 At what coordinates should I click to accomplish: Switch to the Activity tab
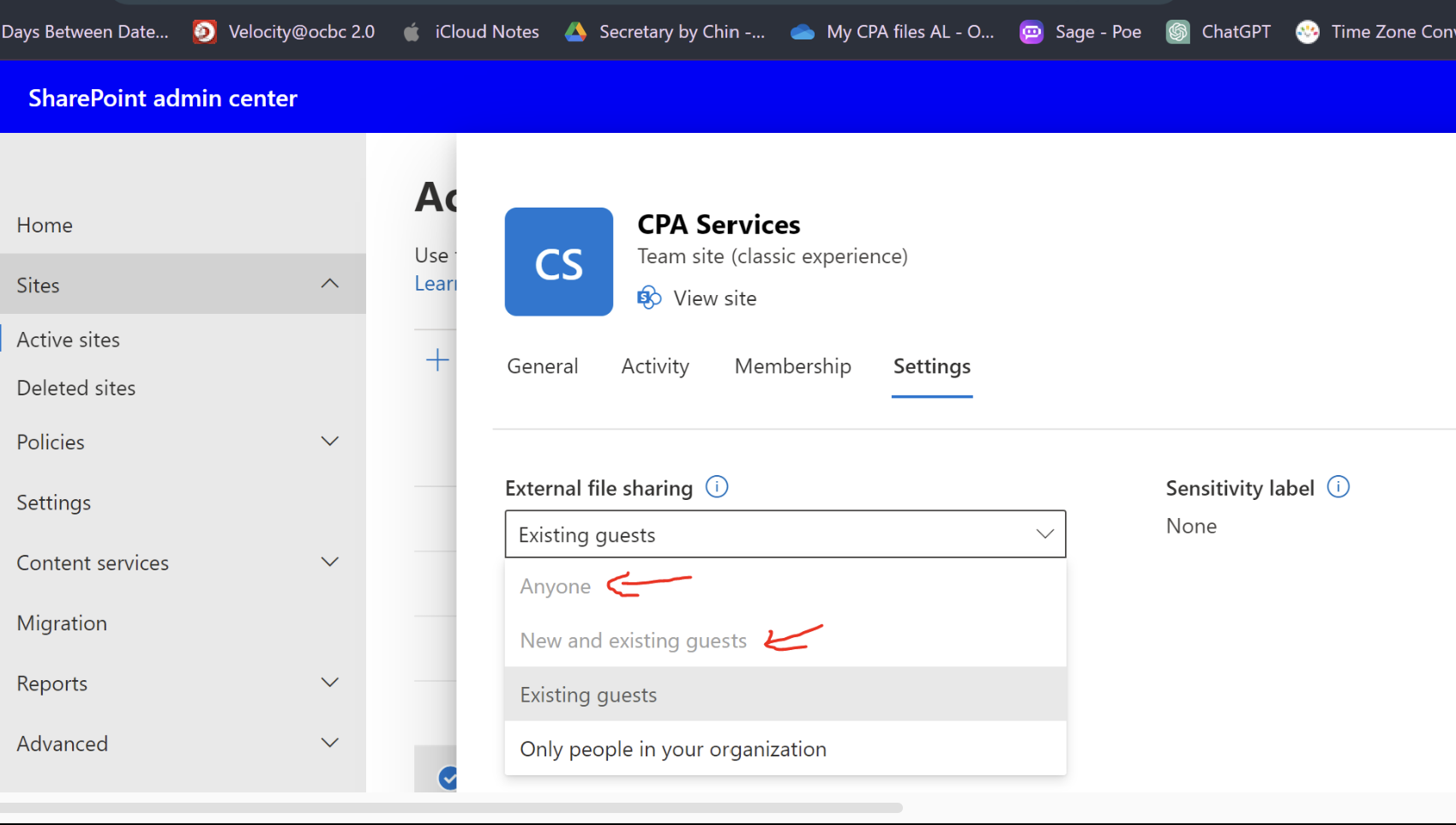pos(655,366)
